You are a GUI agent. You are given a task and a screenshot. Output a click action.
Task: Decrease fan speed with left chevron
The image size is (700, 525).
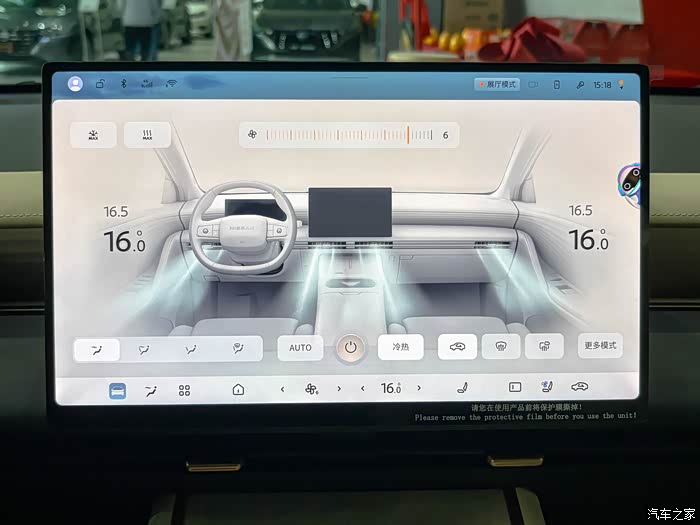[283, 390]
